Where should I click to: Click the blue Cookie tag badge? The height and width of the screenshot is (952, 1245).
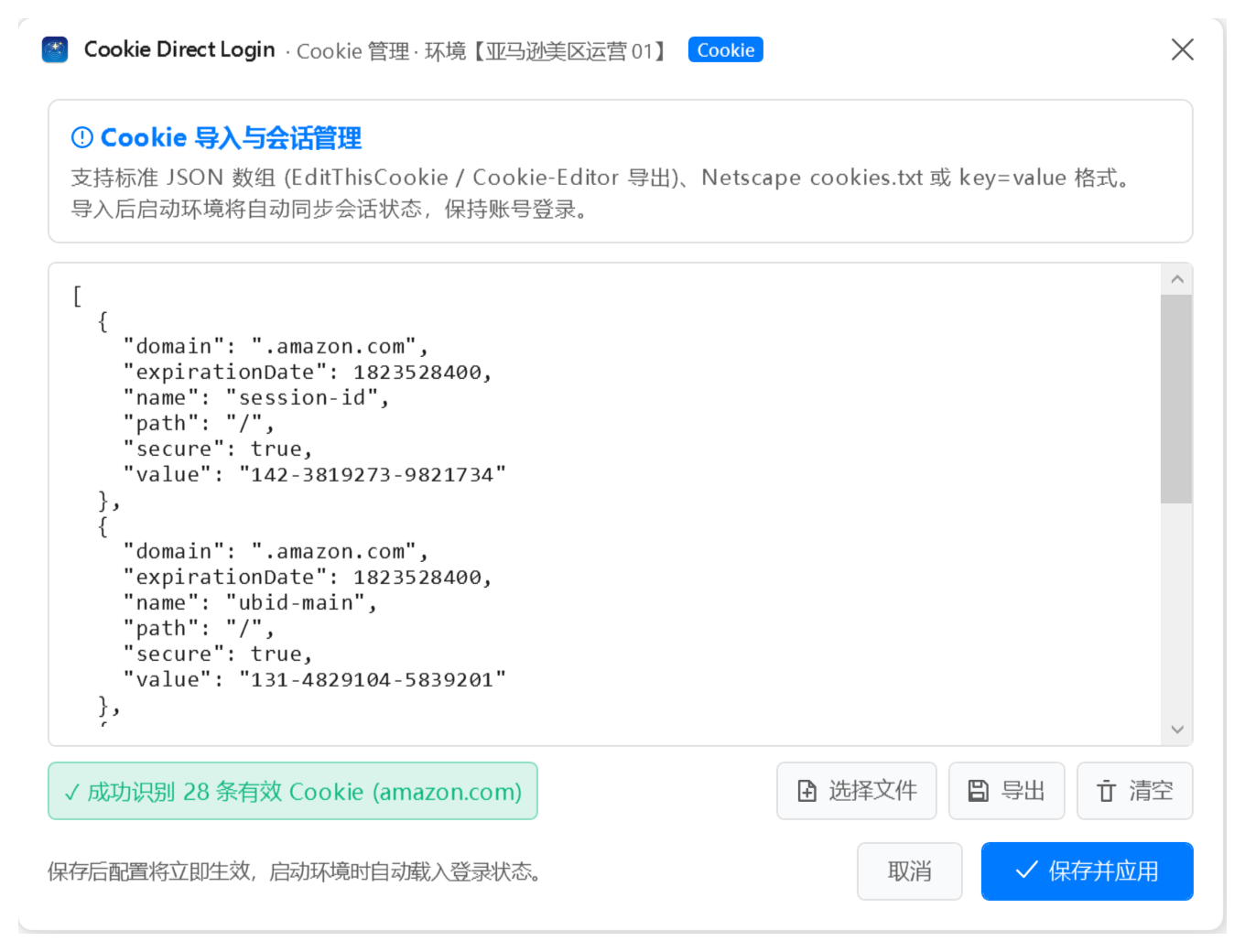coord(725,50)
